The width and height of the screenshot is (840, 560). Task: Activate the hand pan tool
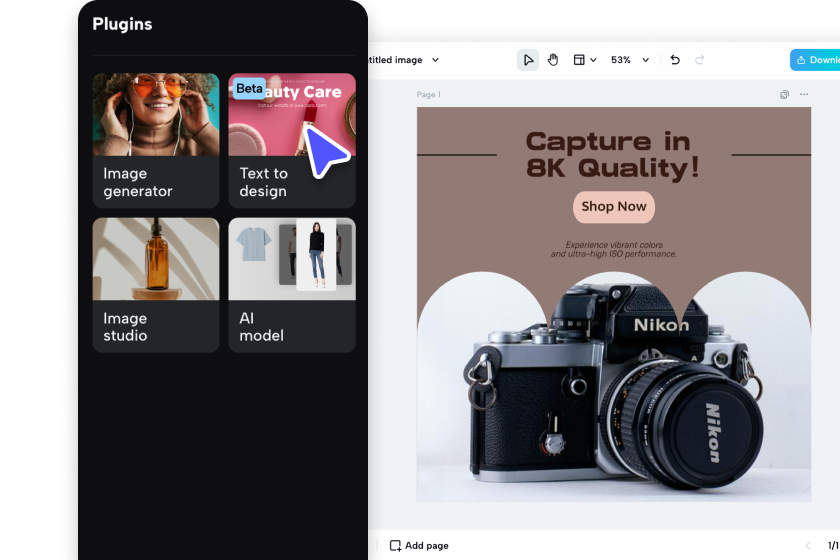coord(553,60)
